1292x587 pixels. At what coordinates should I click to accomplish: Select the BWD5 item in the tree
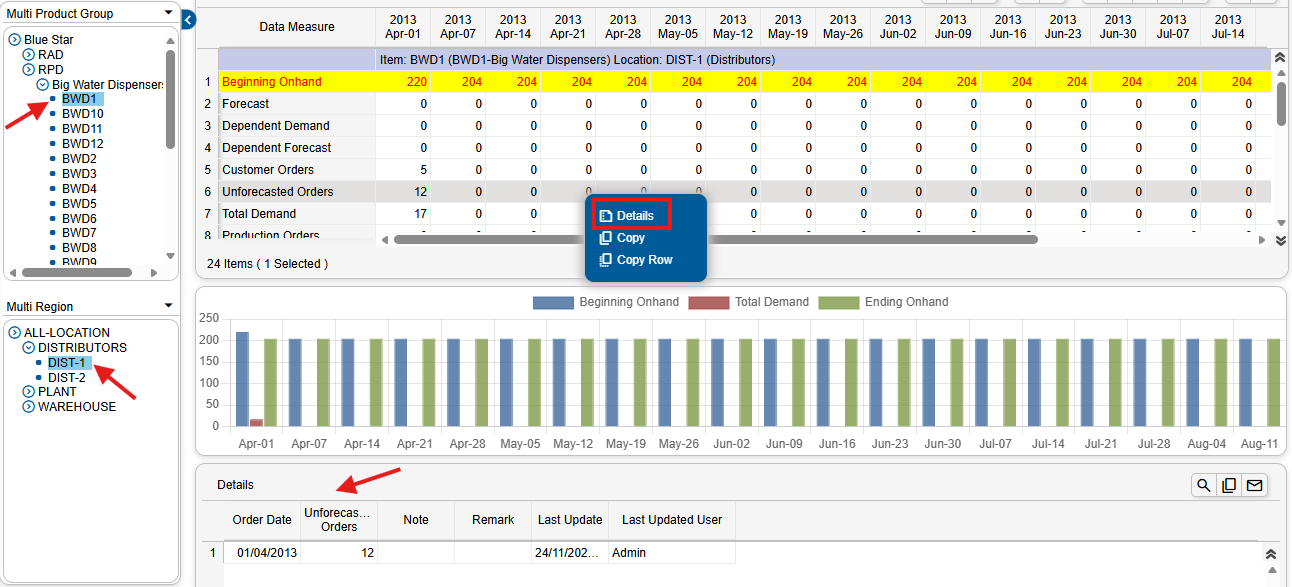(80, 204)
